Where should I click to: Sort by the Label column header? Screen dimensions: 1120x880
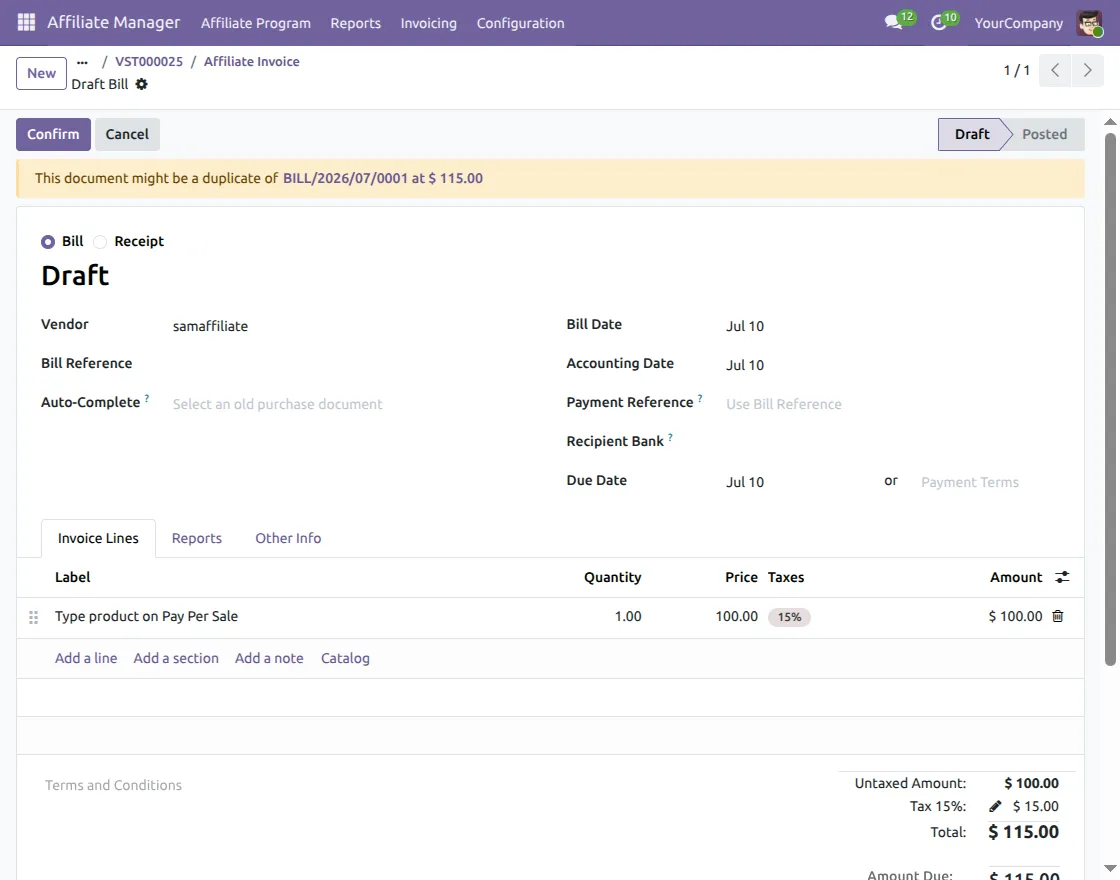coord(73,577)
